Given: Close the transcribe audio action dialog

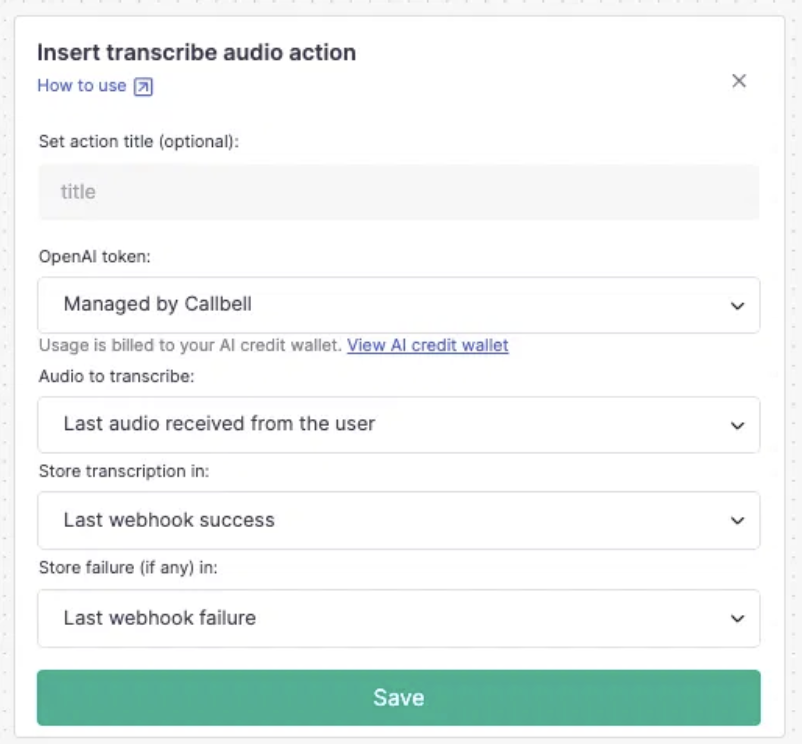Looking at the screenshot, I should 739,81.
